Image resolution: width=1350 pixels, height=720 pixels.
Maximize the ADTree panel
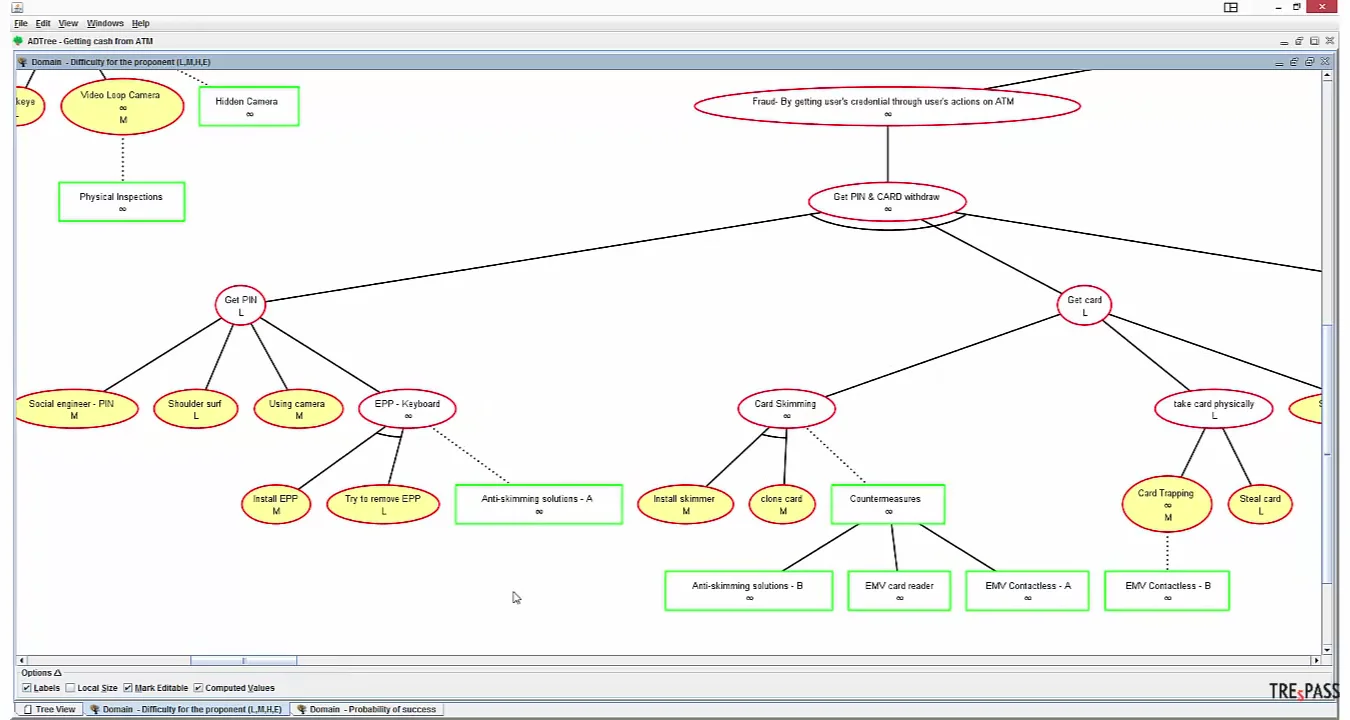1315,42
